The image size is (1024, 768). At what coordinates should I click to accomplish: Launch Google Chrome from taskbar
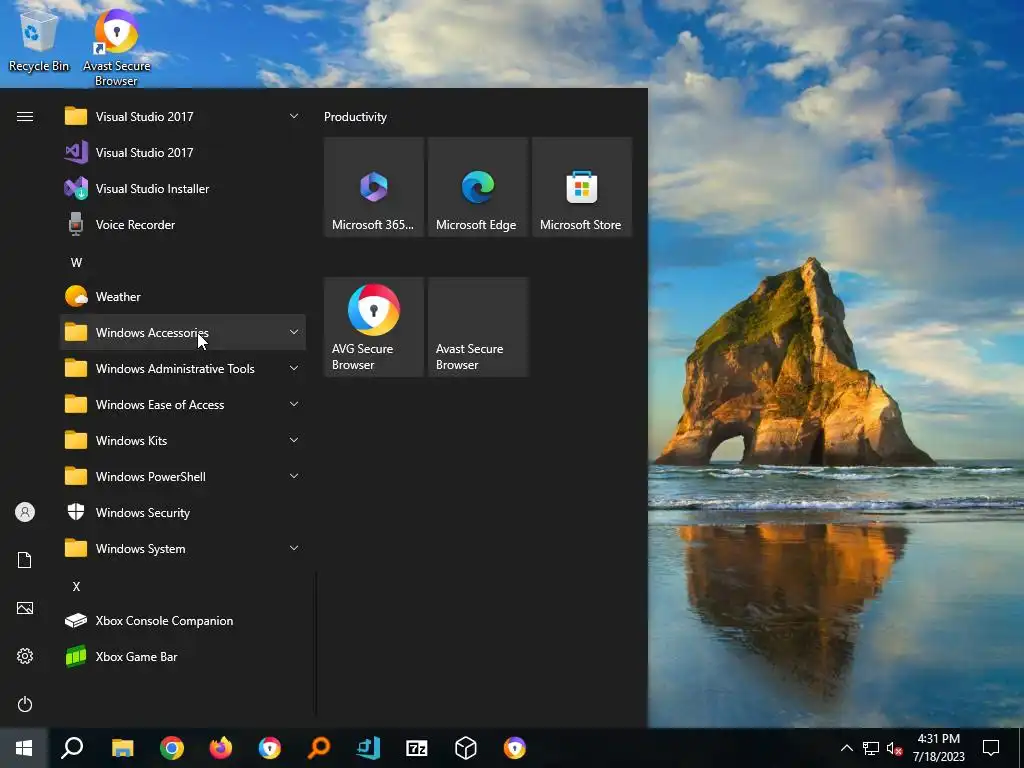172,748
